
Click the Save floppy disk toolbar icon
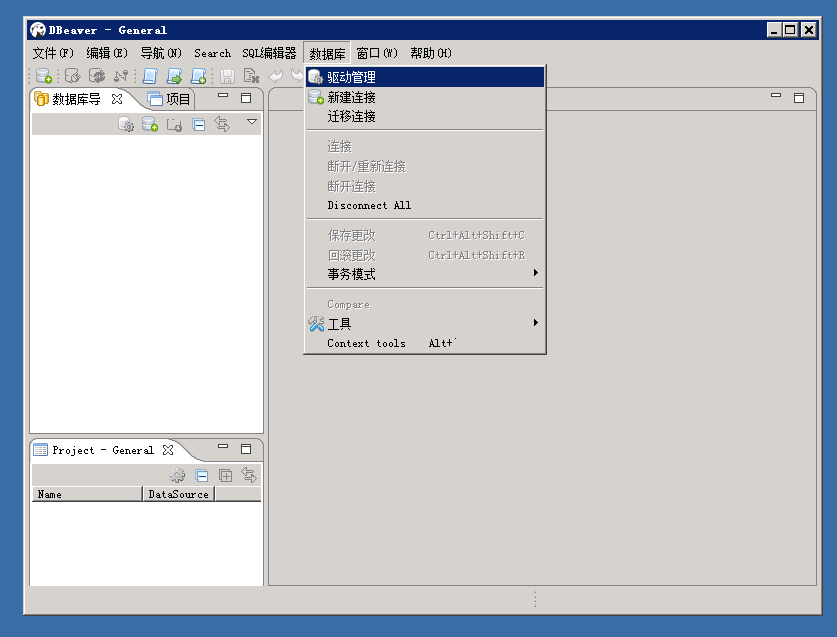pos(227,76)
